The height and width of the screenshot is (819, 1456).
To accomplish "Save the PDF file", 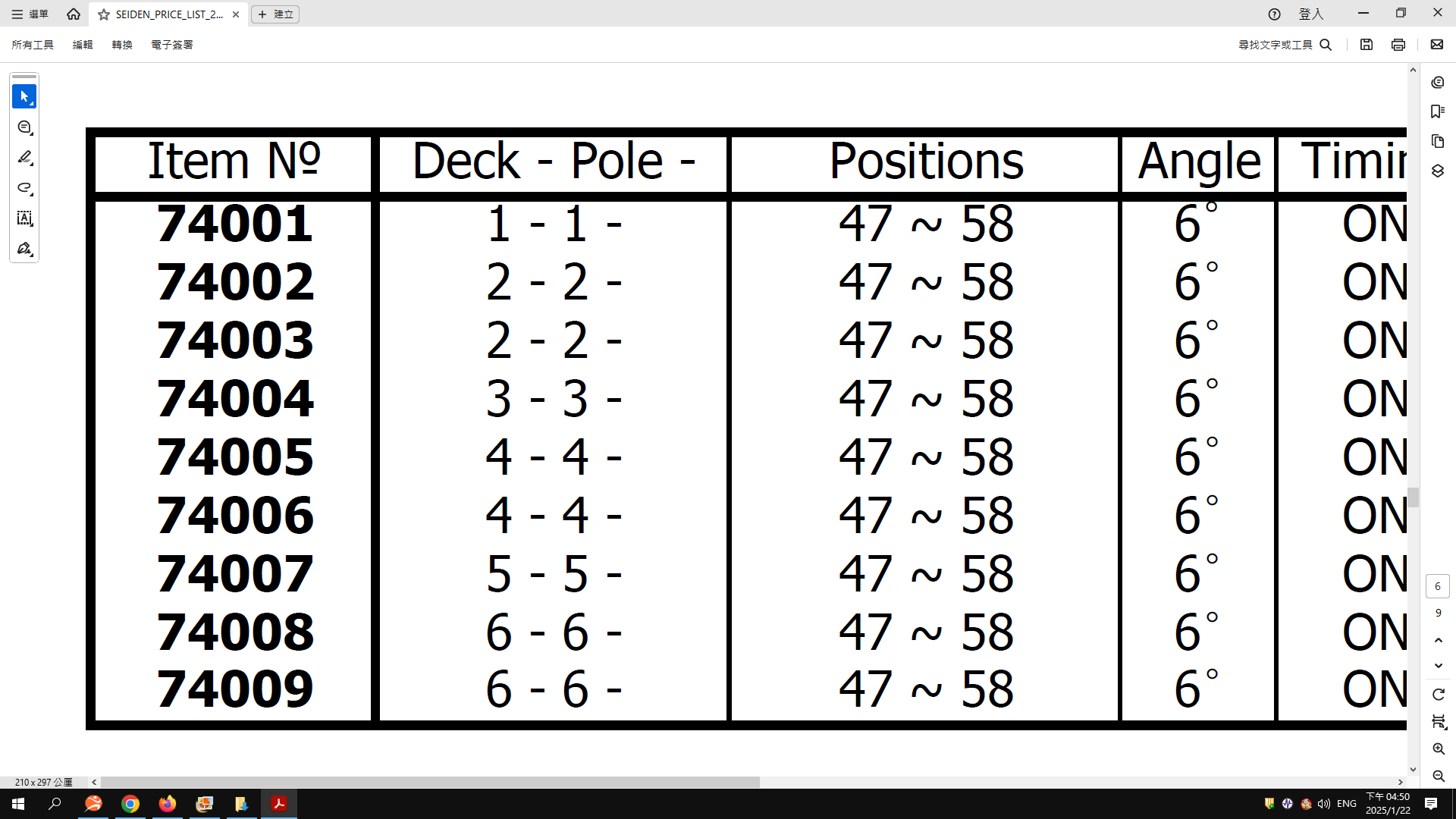I will point(1367,45).
